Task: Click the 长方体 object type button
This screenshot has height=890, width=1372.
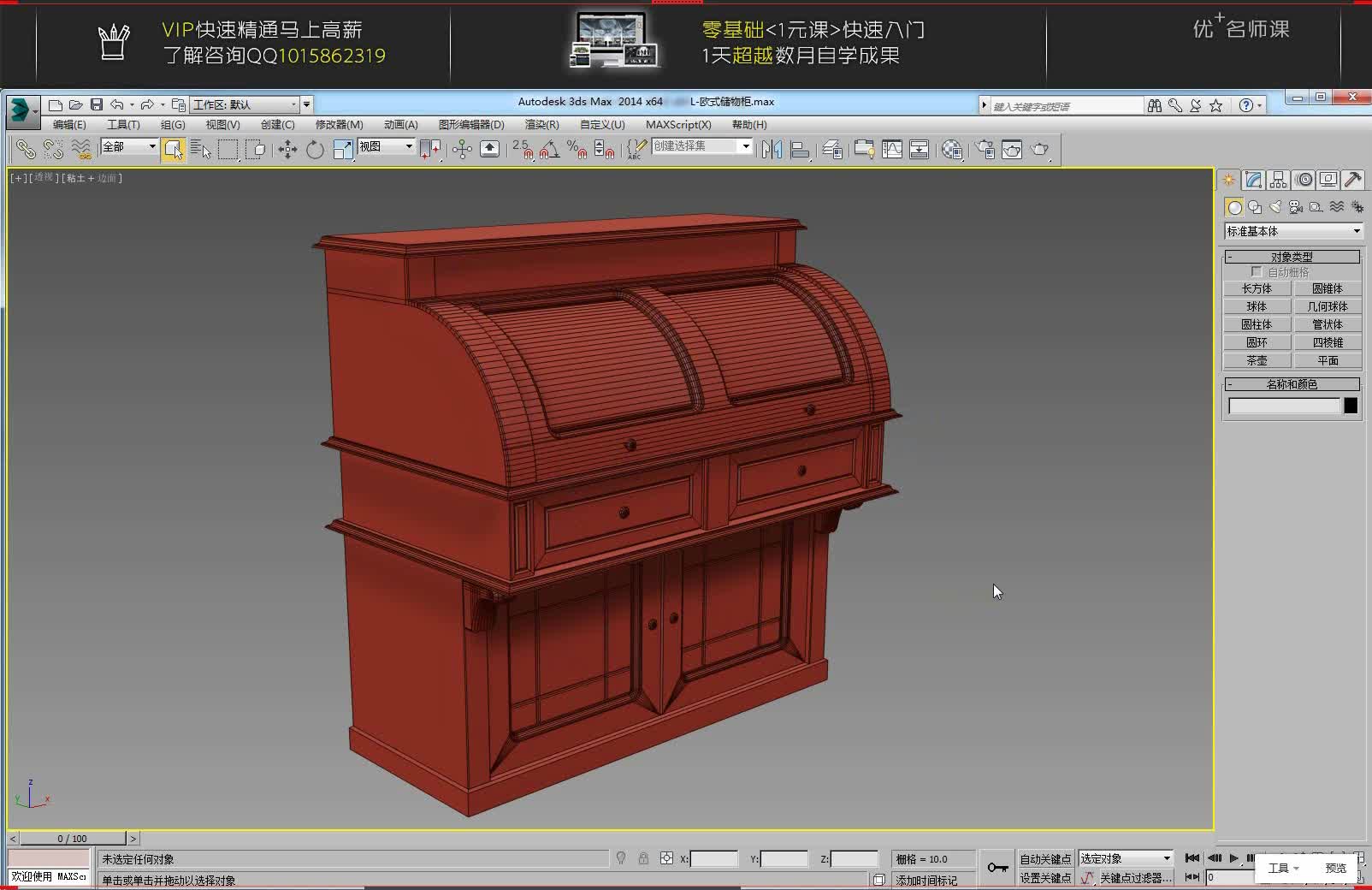Action: 1257,288
